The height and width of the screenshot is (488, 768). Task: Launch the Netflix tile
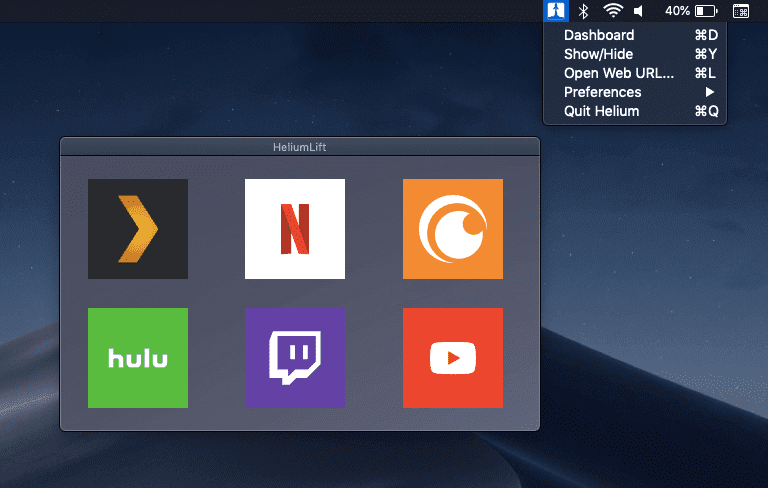(x=295, y=229)
